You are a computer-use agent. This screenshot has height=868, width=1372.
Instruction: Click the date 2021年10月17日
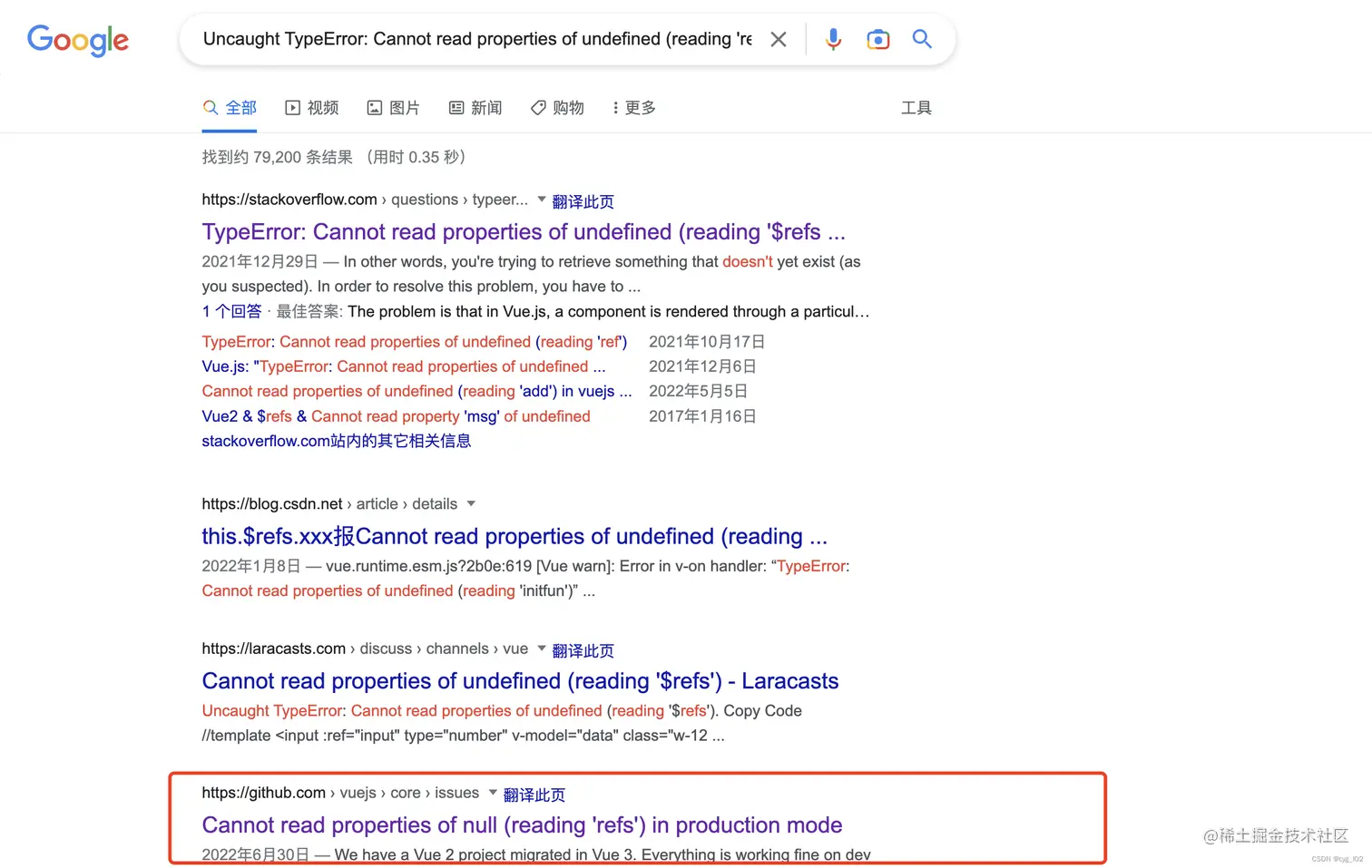click(707, 342)
